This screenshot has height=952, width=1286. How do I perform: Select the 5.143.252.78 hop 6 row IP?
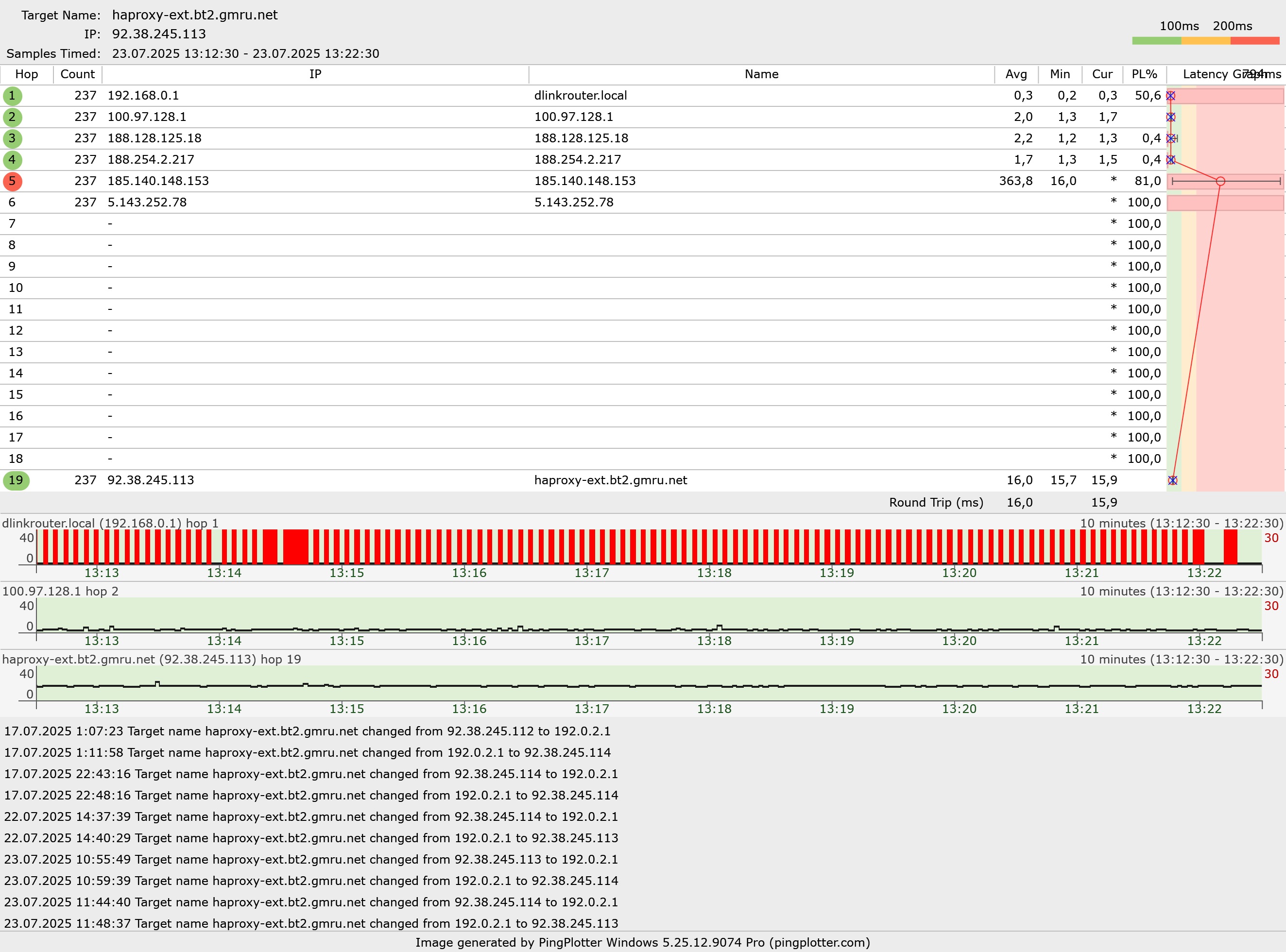[147, 202]
